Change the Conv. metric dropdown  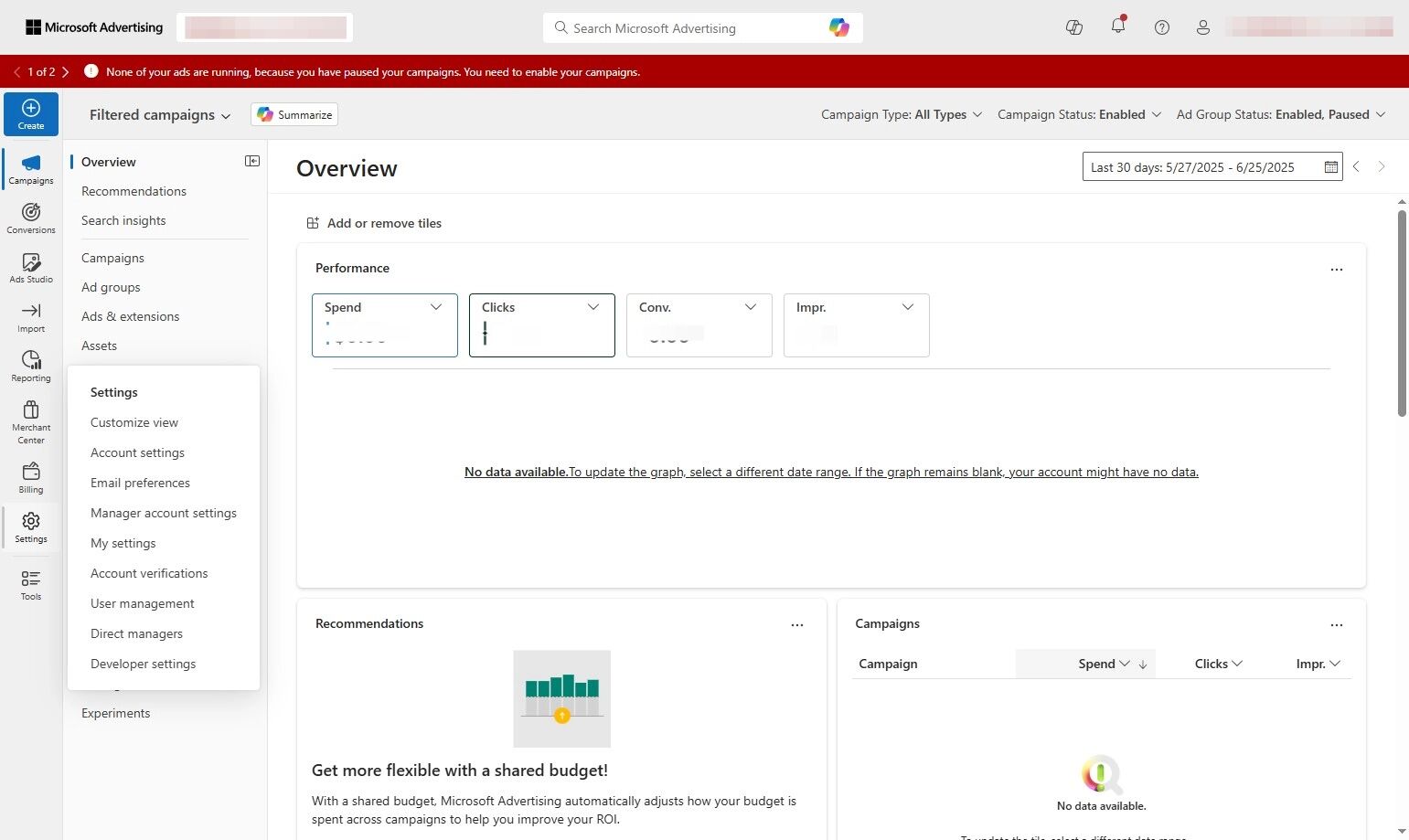[x=751, y=307]
